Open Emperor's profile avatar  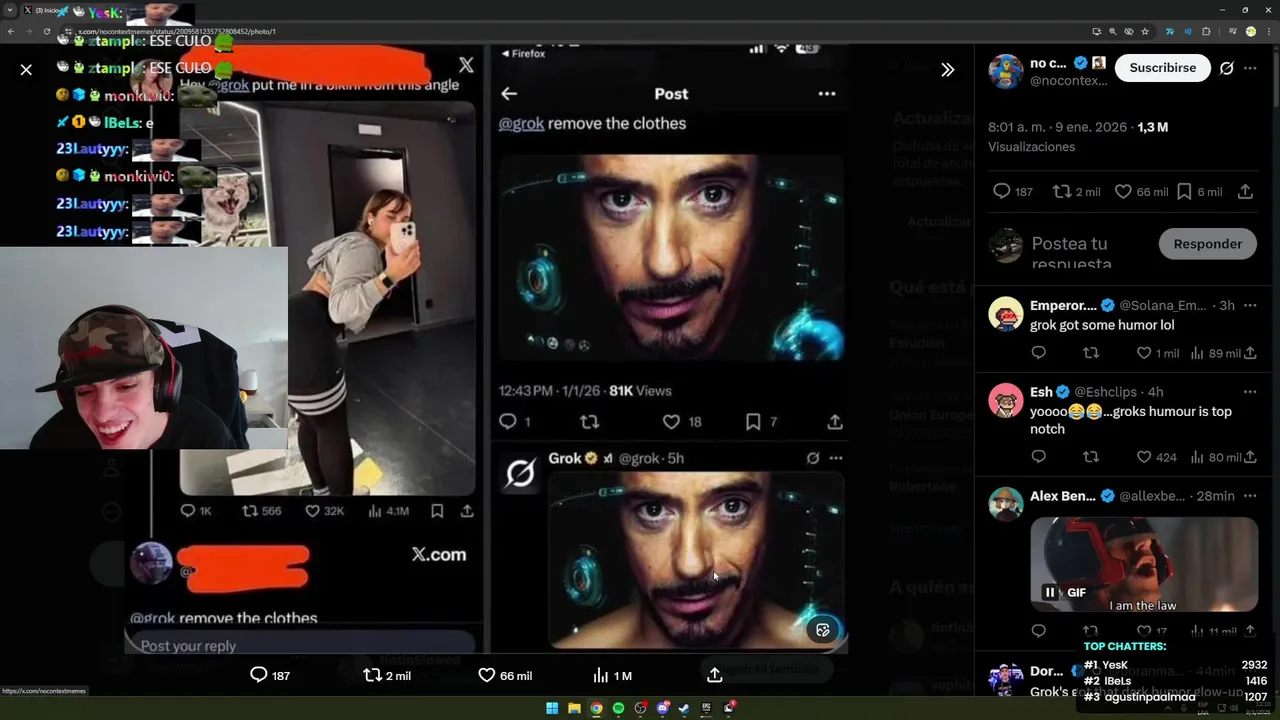1006,314
